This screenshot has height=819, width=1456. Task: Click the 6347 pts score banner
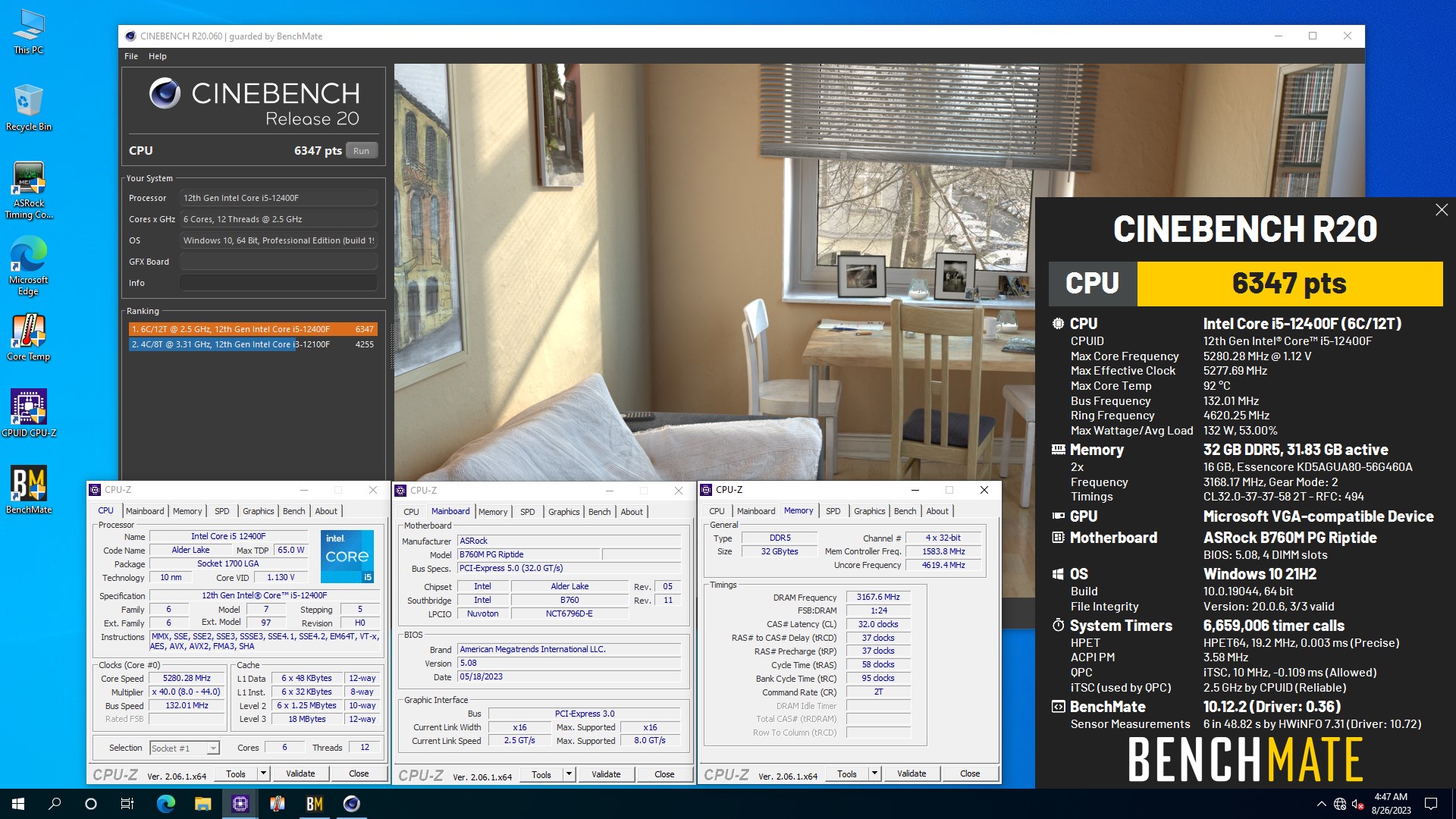[1289, 284]
